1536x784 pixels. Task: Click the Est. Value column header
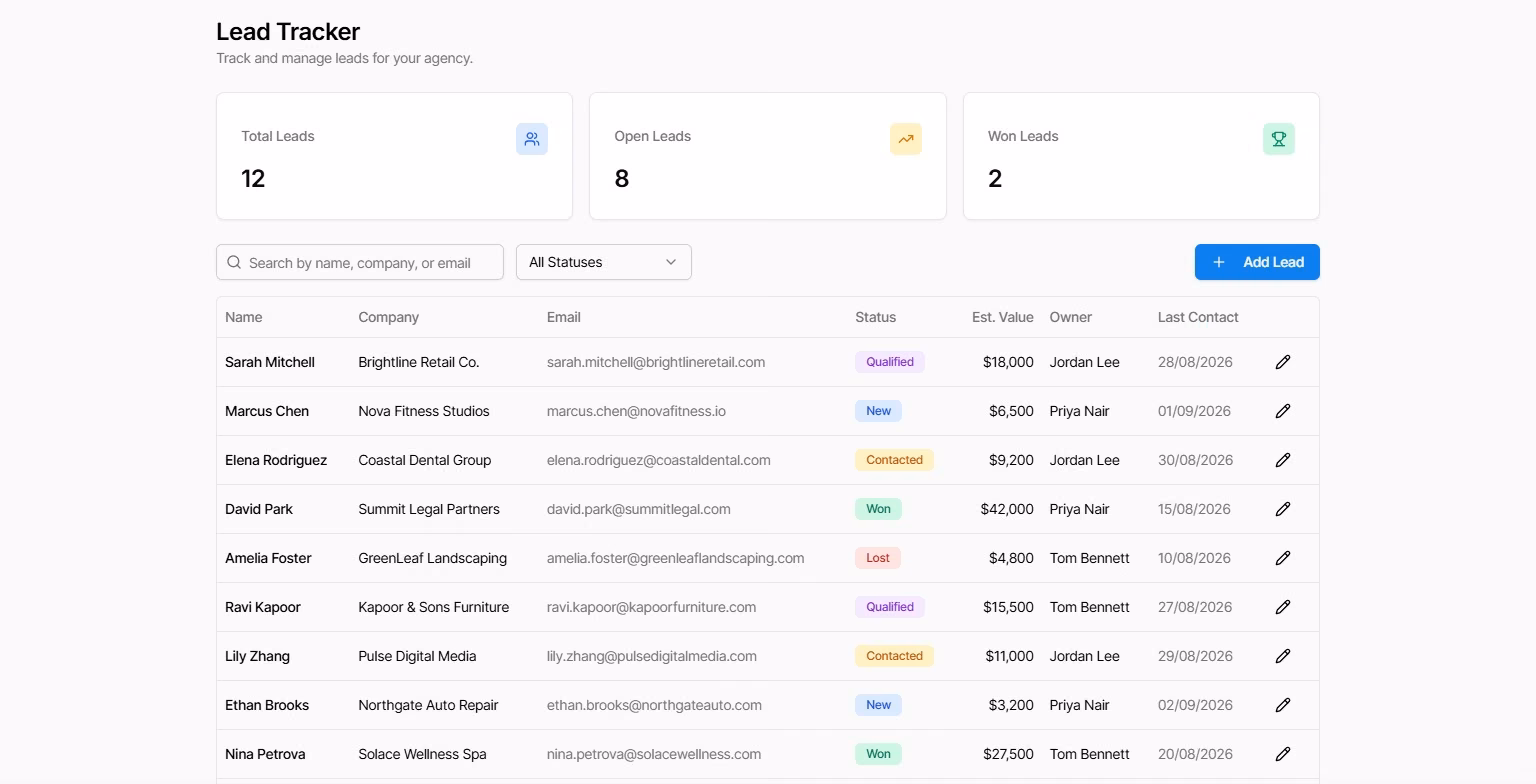1003,317
